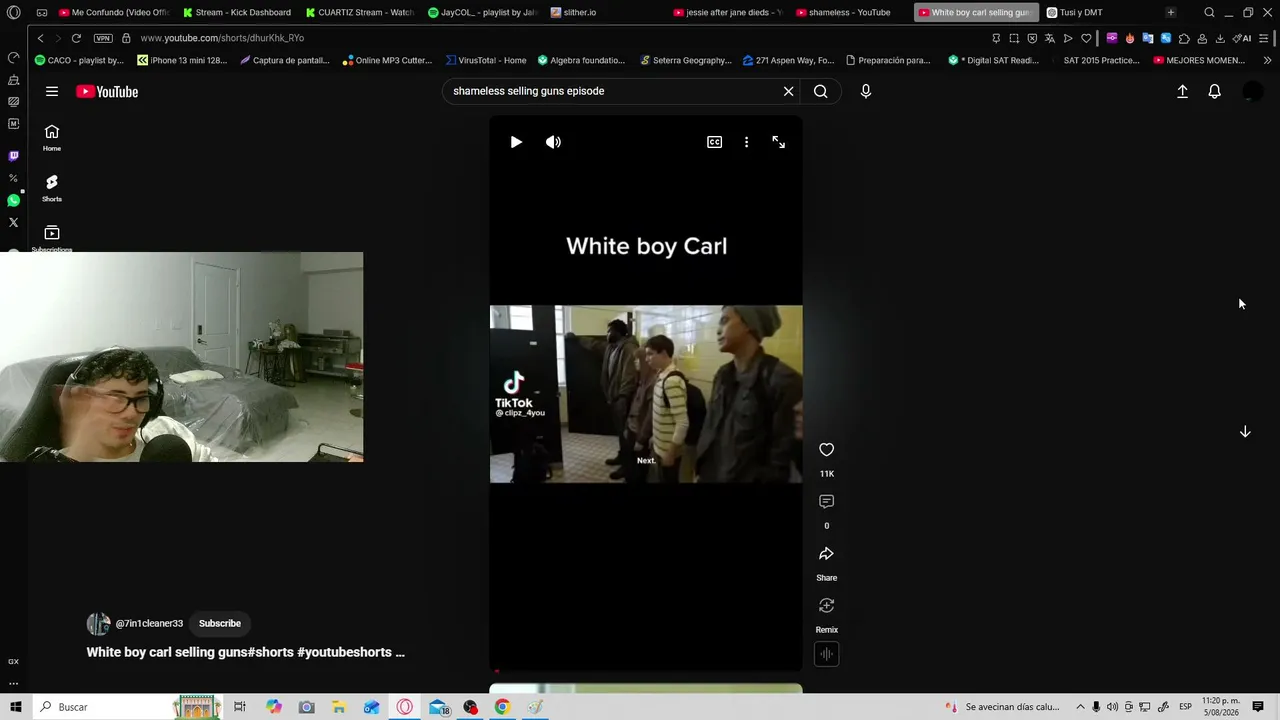The width and height of the screenshot is (1280, 720).
Task: Open the Short's title description text
Action: pyautogui.click(x=245, y=652)
